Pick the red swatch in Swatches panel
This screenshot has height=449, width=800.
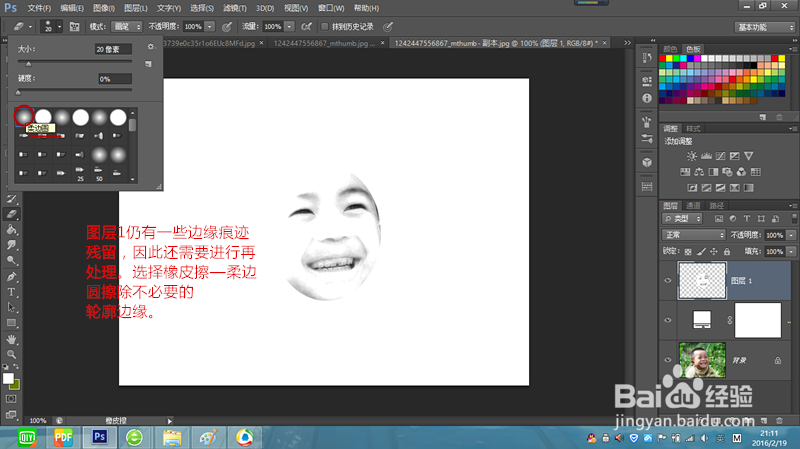(662, 59)
